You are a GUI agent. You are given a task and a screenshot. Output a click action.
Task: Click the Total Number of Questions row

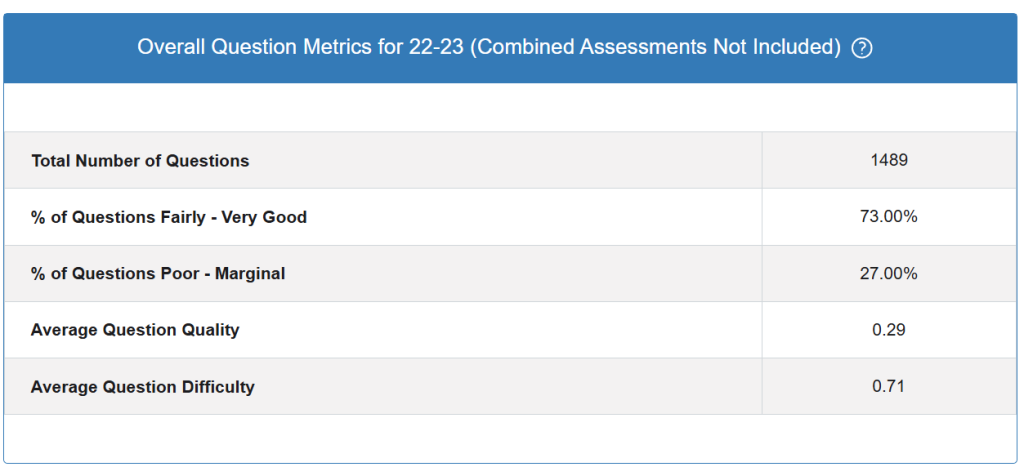pos(510,160)
